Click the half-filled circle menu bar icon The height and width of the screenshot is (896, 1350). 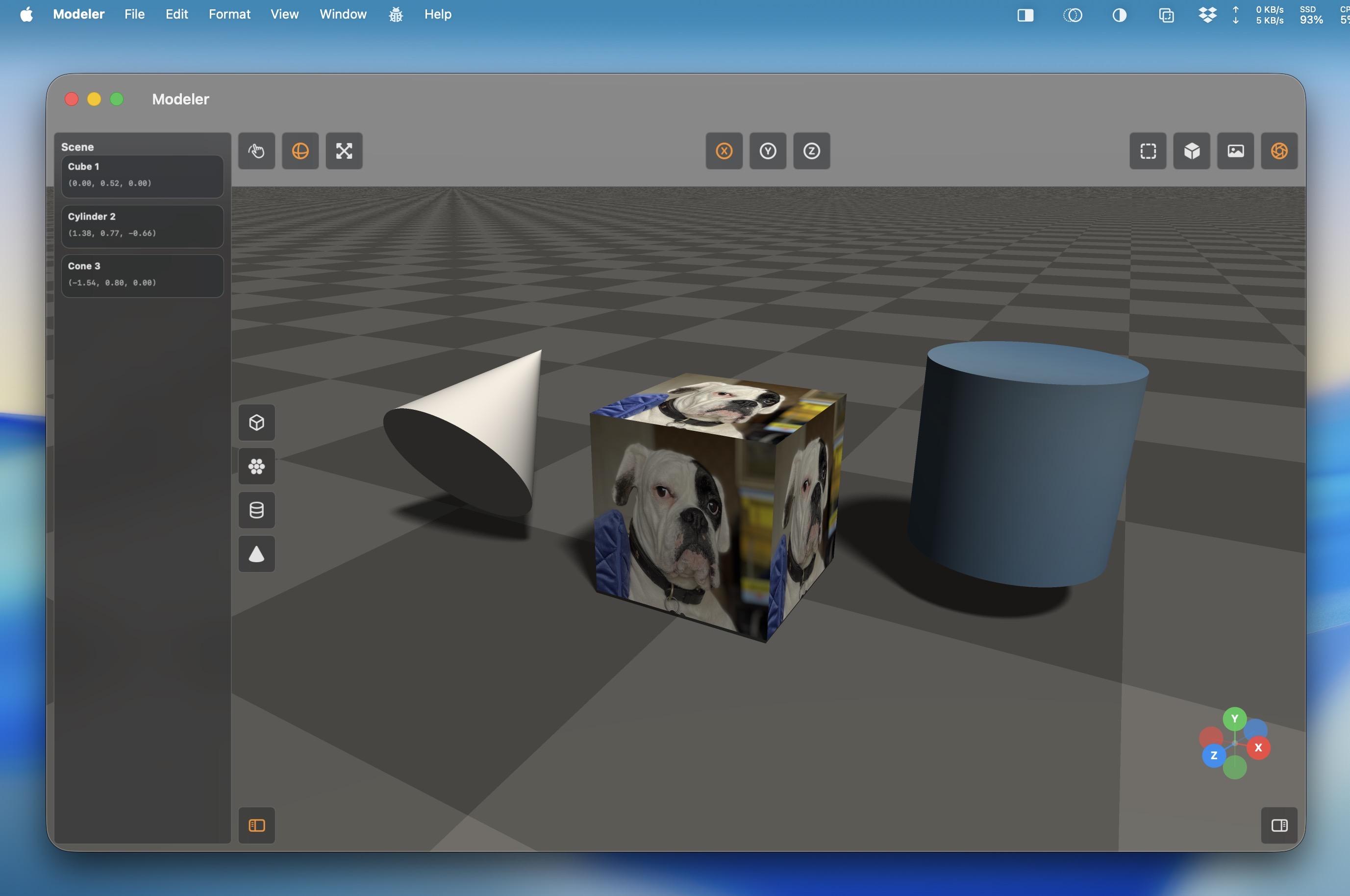pos(1119,15)
